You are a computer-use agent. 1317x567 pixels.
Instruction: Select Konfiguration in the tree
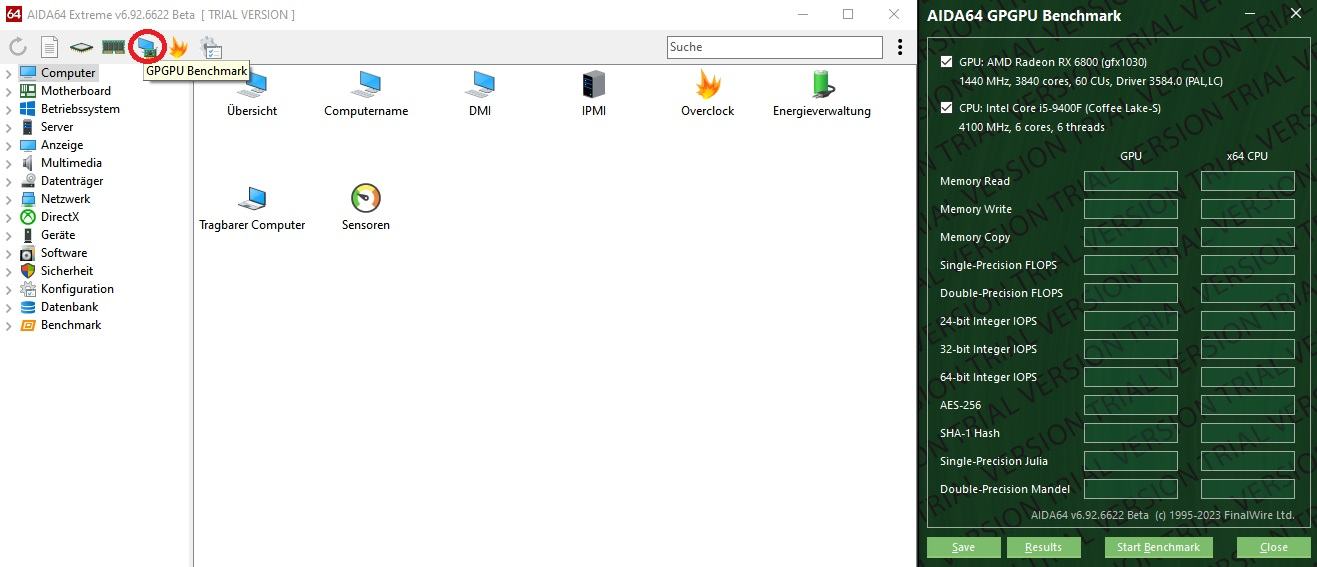pyautogui.click(x=77, y=289)
